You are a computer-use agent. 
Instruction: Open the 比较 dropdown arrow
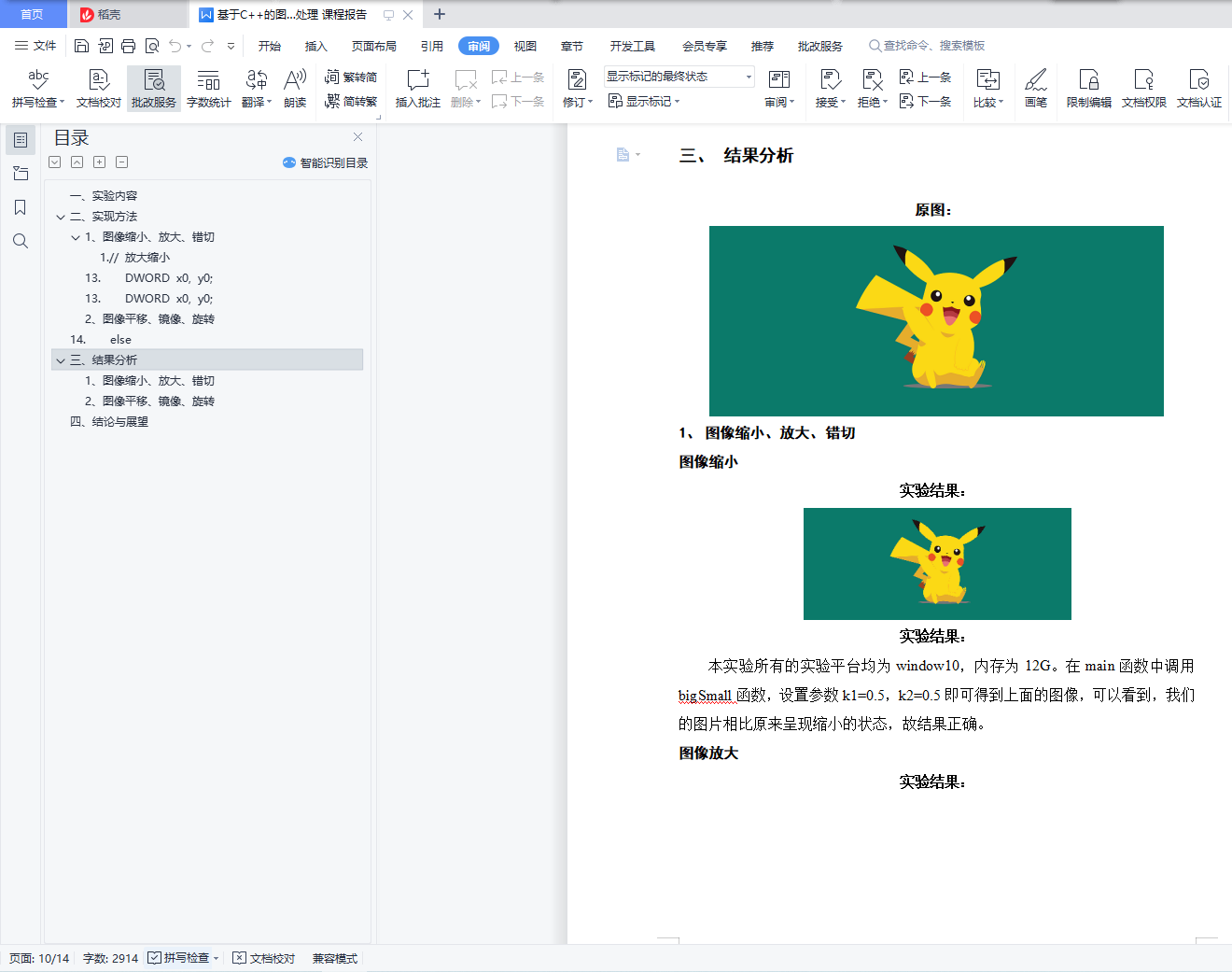(x=1001, y=103)
